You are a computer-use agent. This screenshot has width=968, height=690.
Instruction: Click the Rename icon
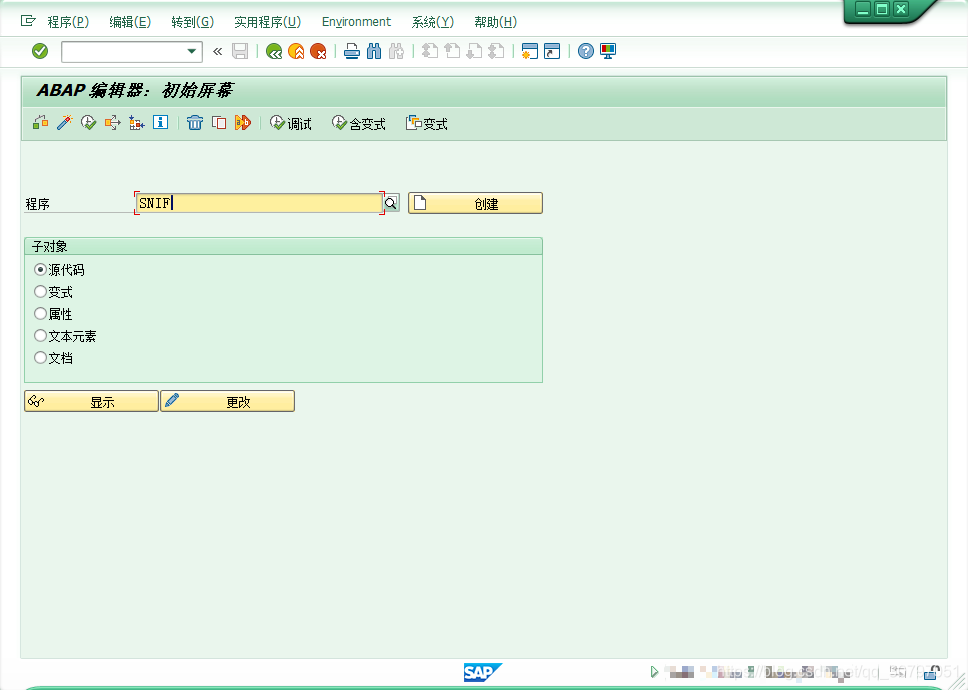click(x=243, y=123)
